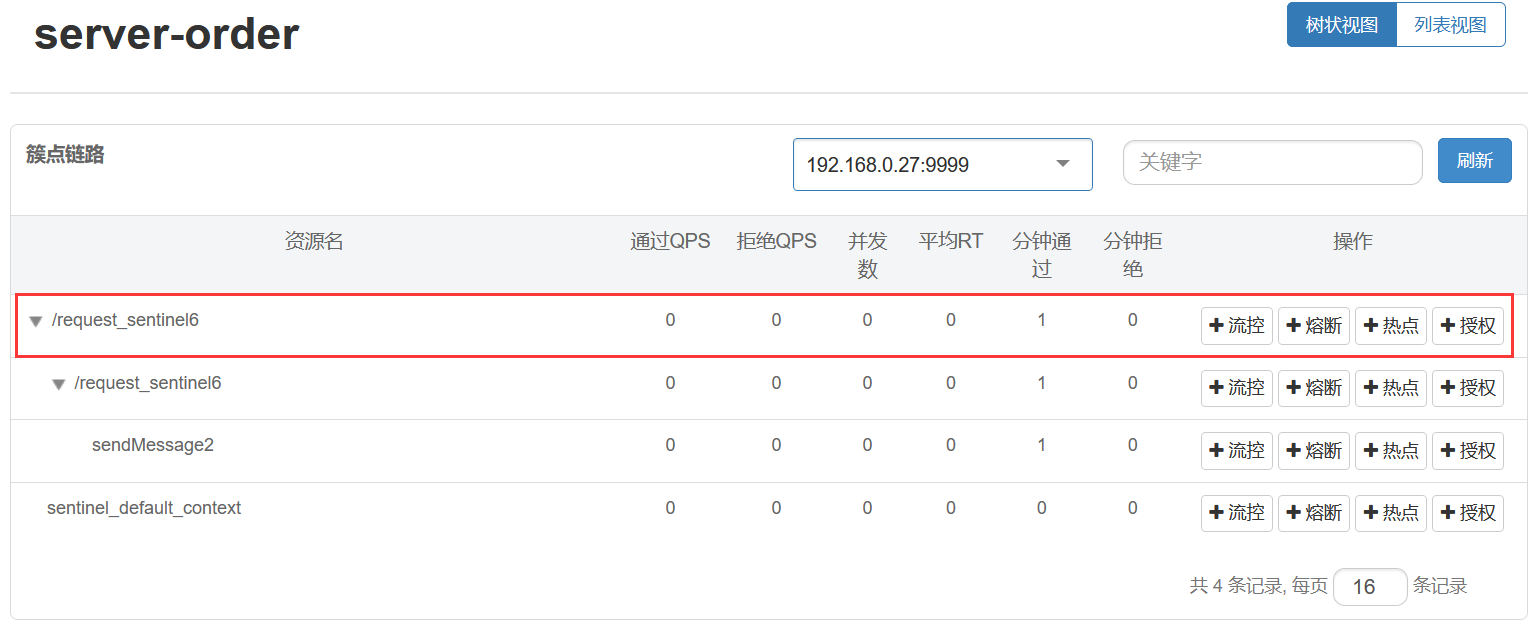Viewport: 1537px width, 628px height.
Task: Add circuit breaker (熔断) for sendMessage2
Action: coord(1313,451)
